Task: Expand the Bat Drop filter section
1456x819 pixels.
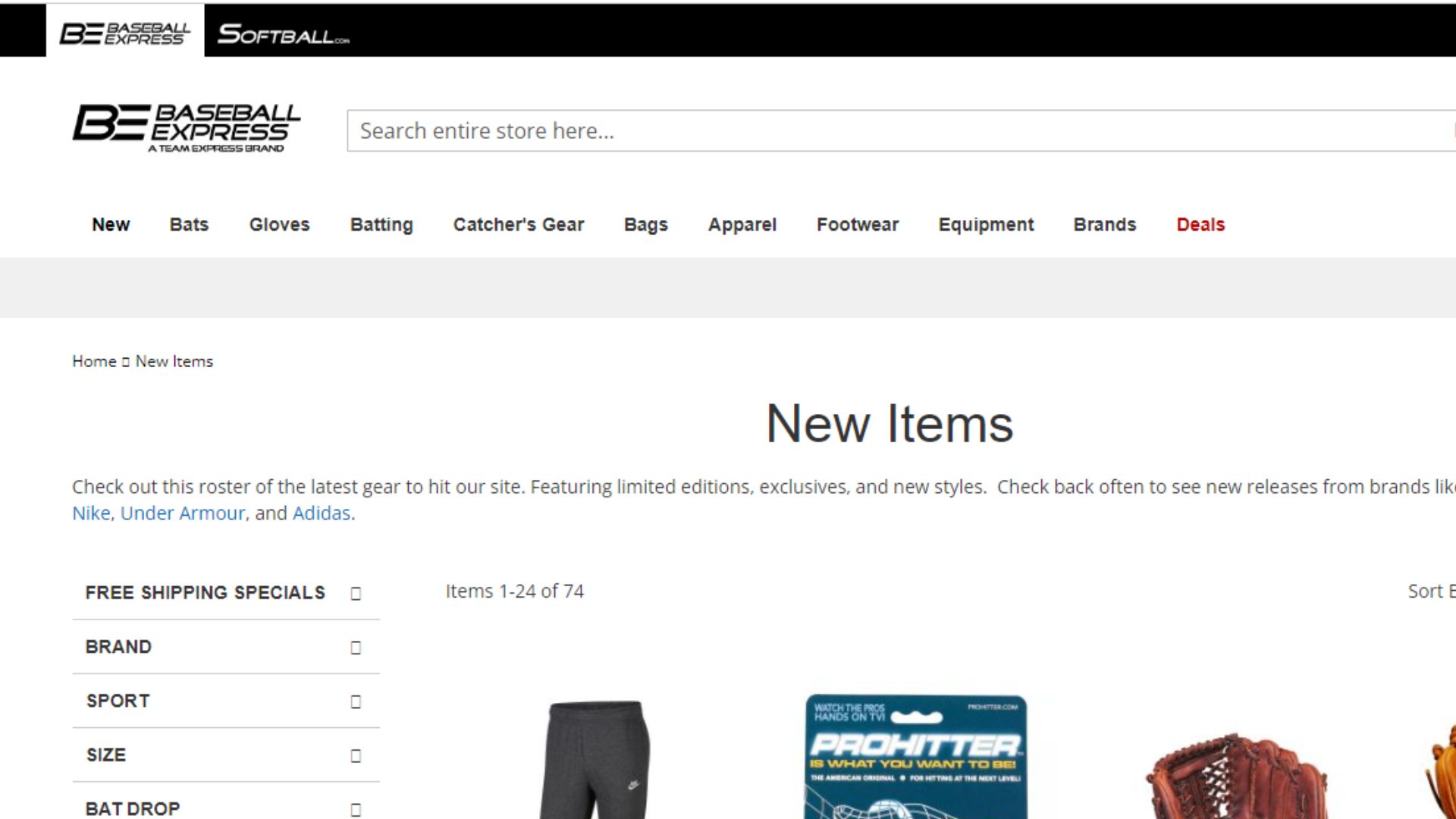Action: (226, 805)
